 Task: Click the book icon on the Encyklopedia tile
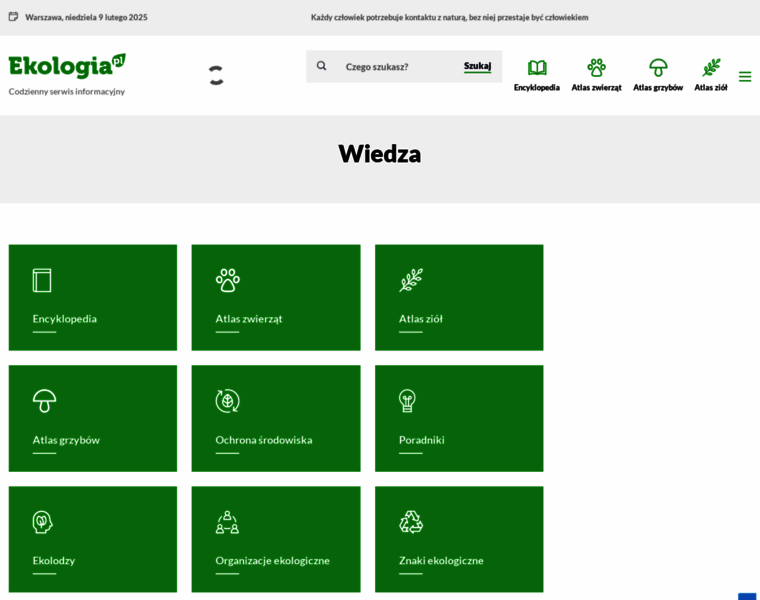[42, 280]
